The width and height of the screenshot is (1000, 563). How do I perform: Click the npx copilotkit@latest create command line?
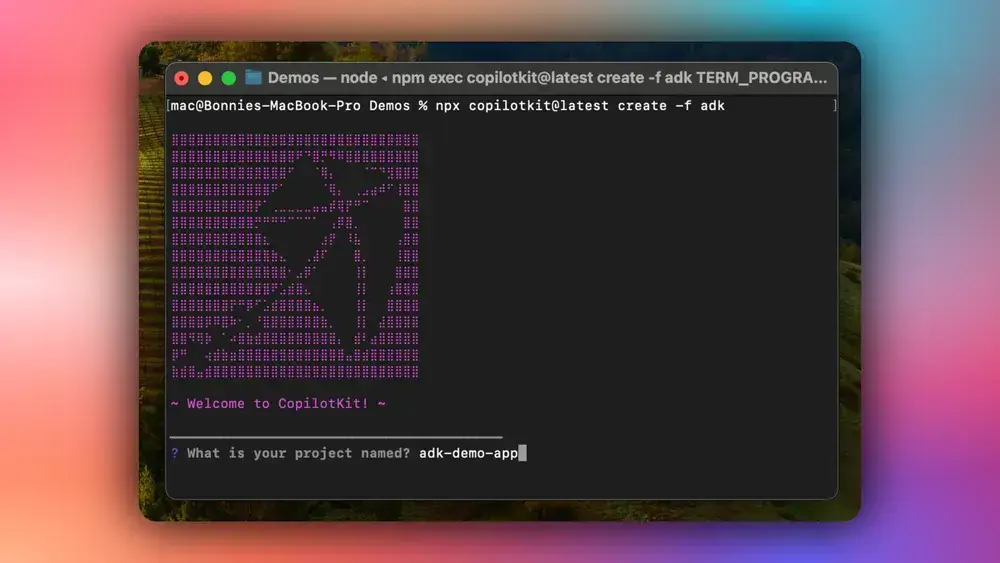[448, 106]
